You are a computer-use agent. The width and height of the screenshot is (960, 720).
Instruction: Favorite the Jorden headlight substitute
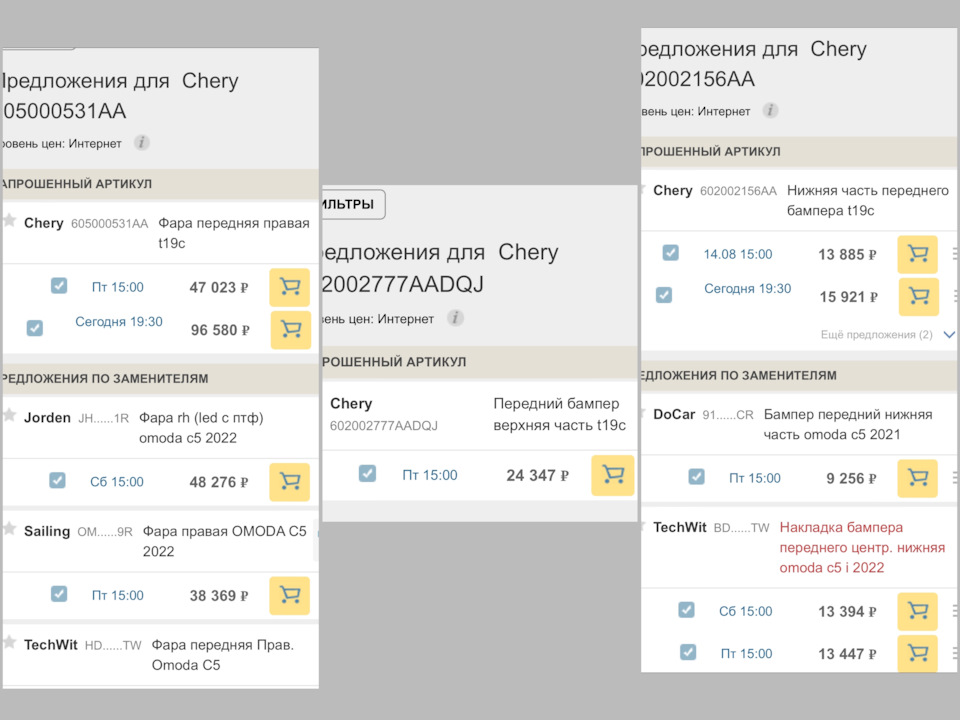point(10,414)
